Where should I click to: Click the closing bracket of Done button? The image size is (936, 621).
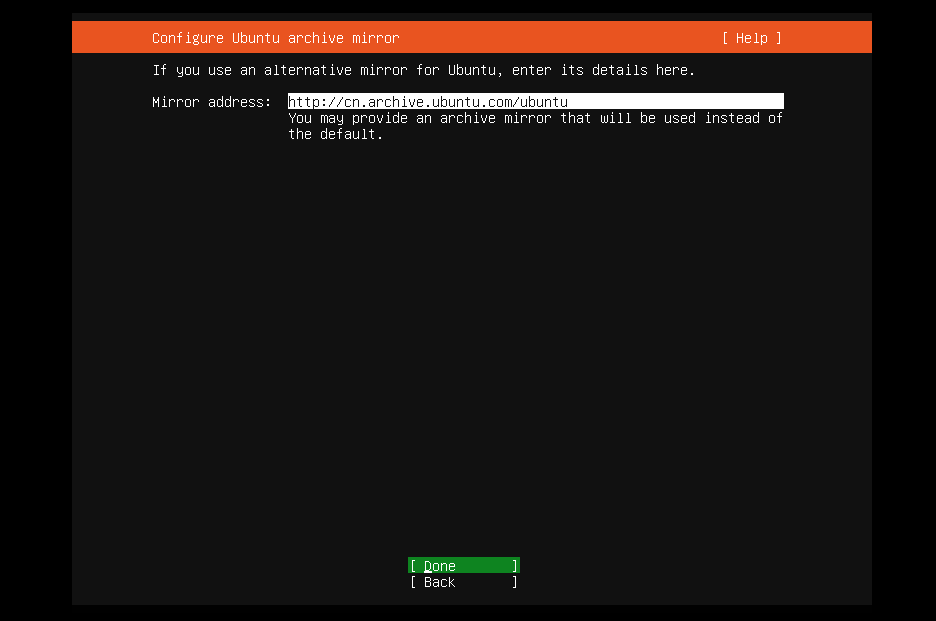(x=515, y=566)
